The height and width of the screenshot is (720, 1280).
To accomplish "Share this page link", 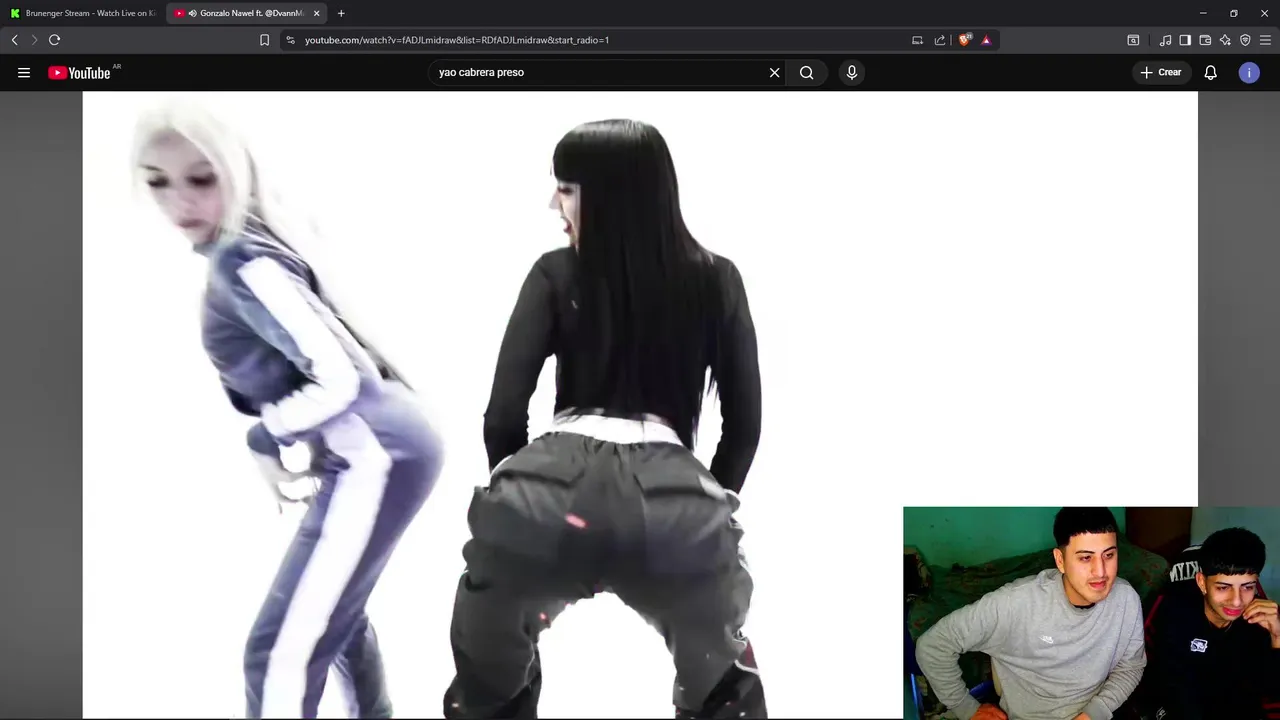I will 940,40.
